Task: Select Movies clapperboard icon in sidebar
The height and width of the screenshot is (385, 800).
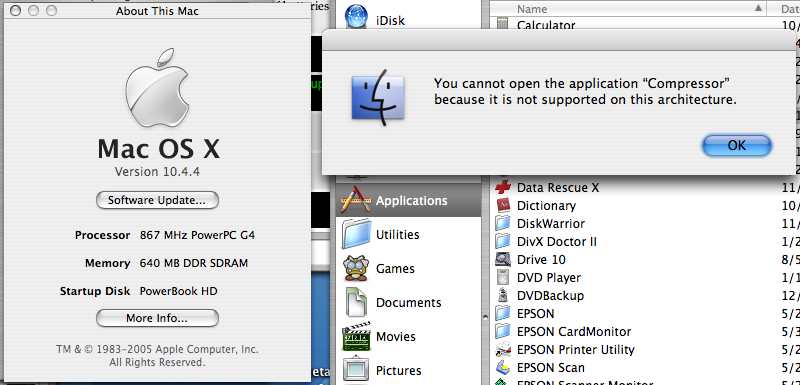Action: 356,336
